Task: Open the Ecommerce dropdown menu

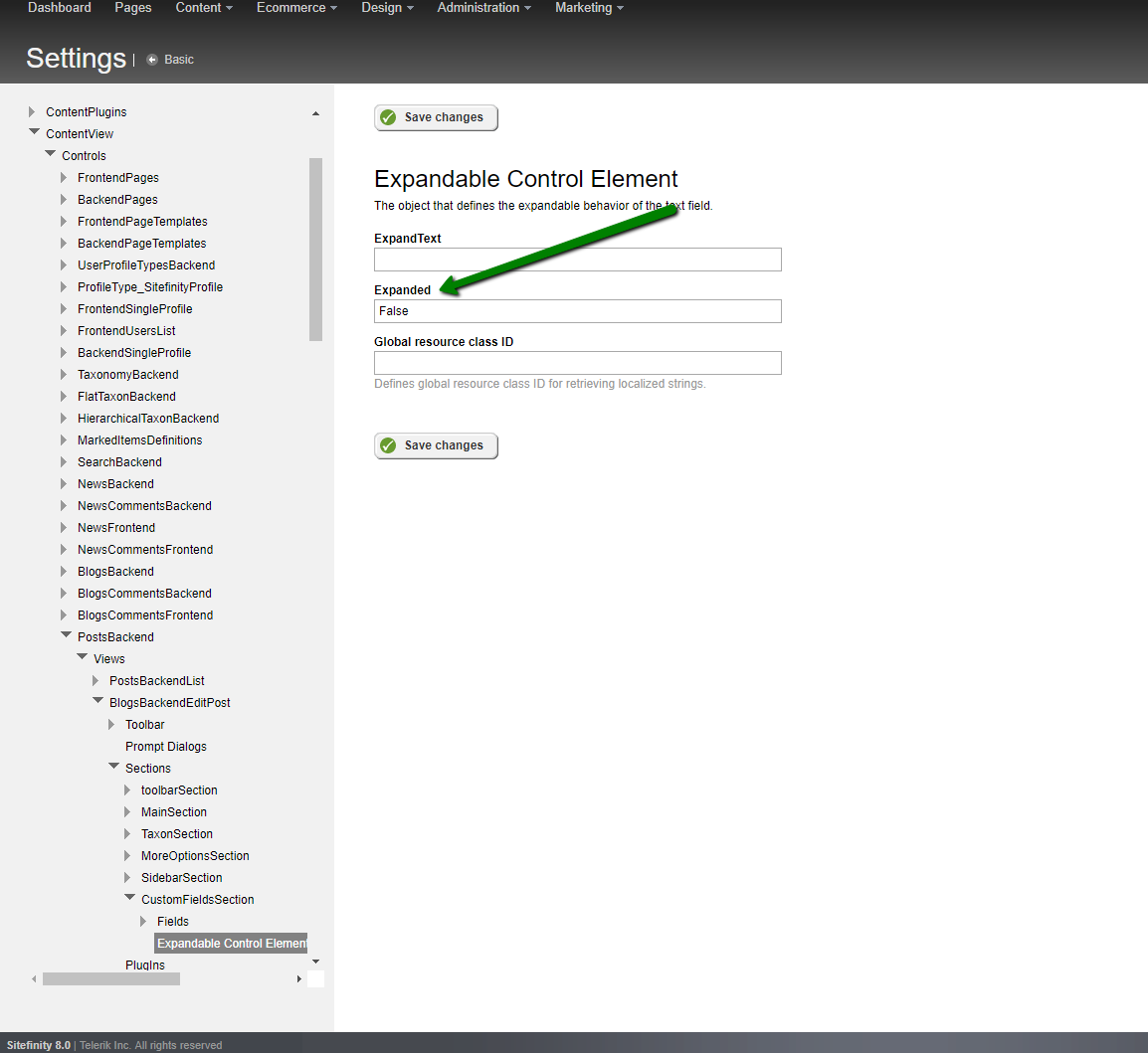Action: click(x=297, y=8)
